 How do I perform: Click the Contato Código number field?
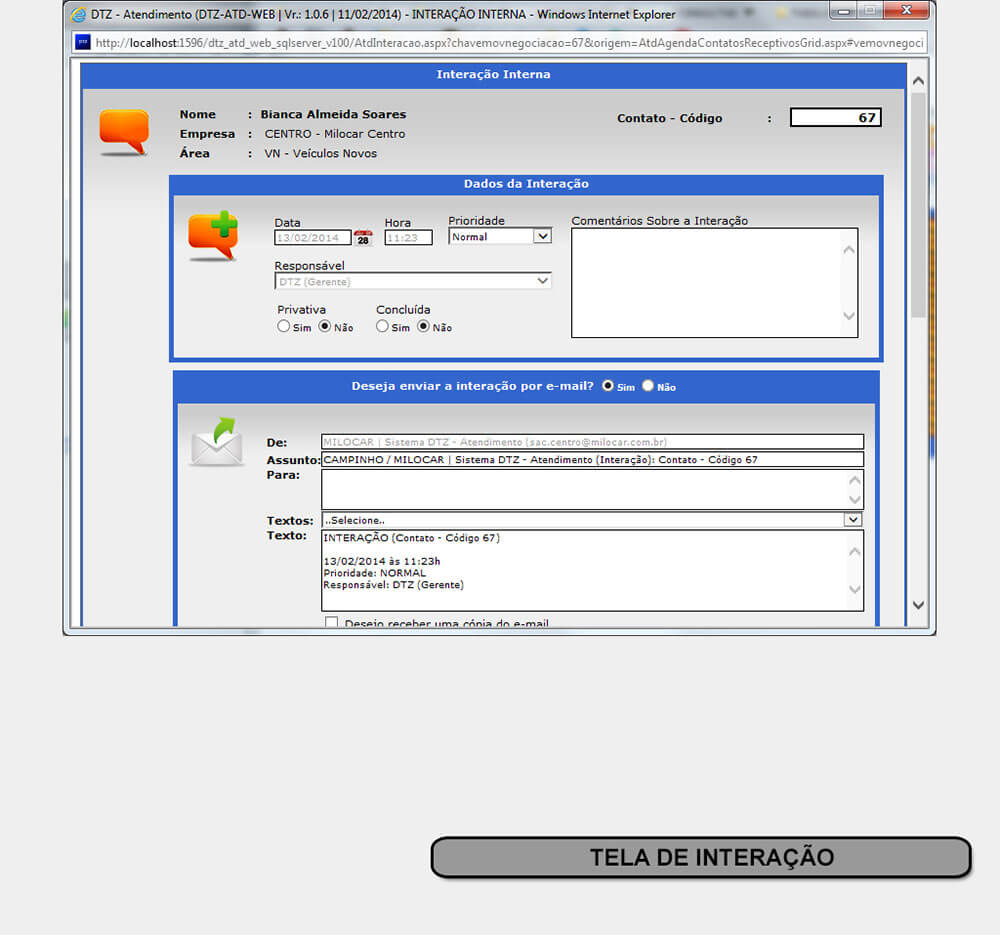(835, 118)
